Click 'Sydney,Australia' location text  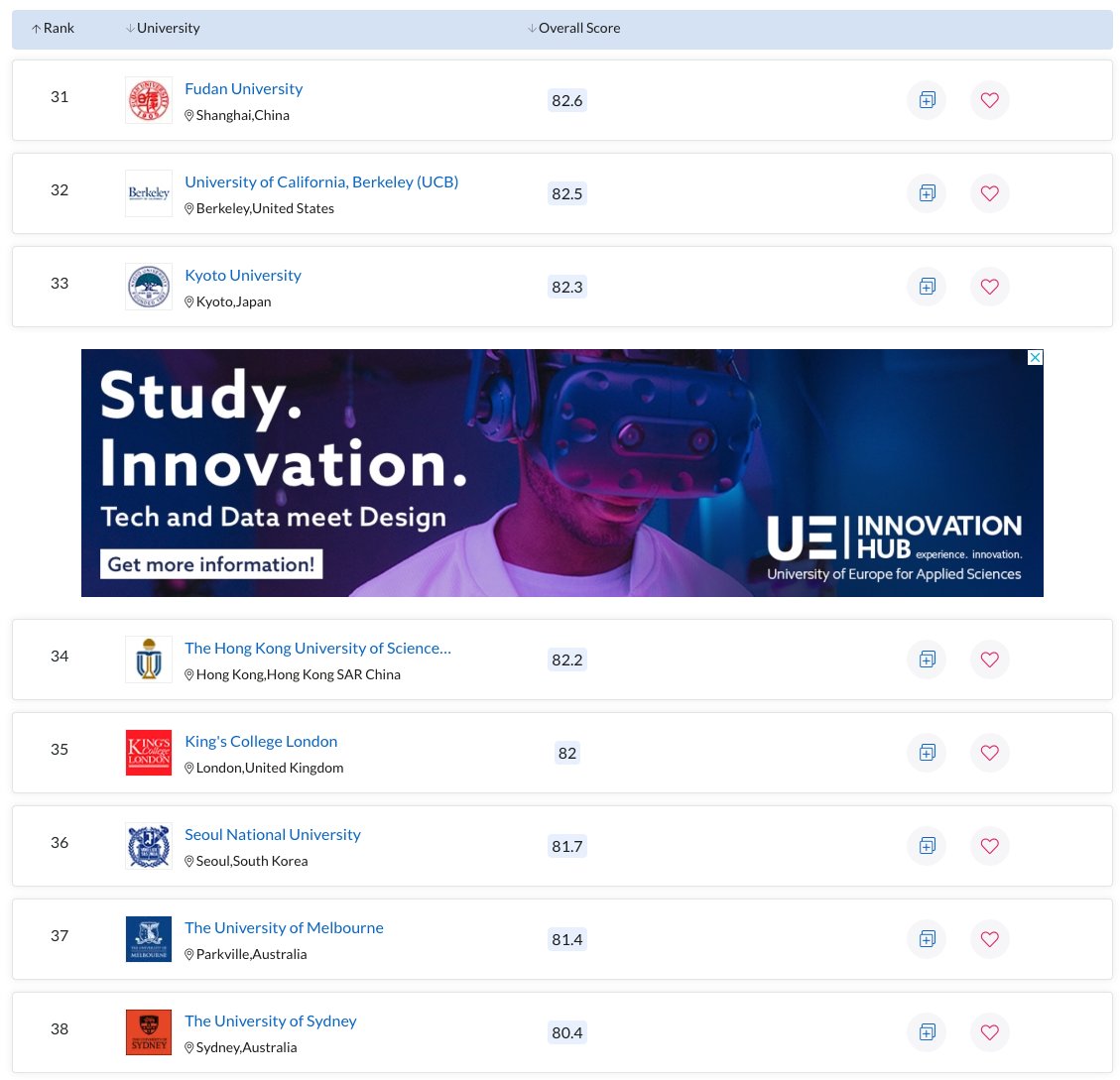point(246,1047)
